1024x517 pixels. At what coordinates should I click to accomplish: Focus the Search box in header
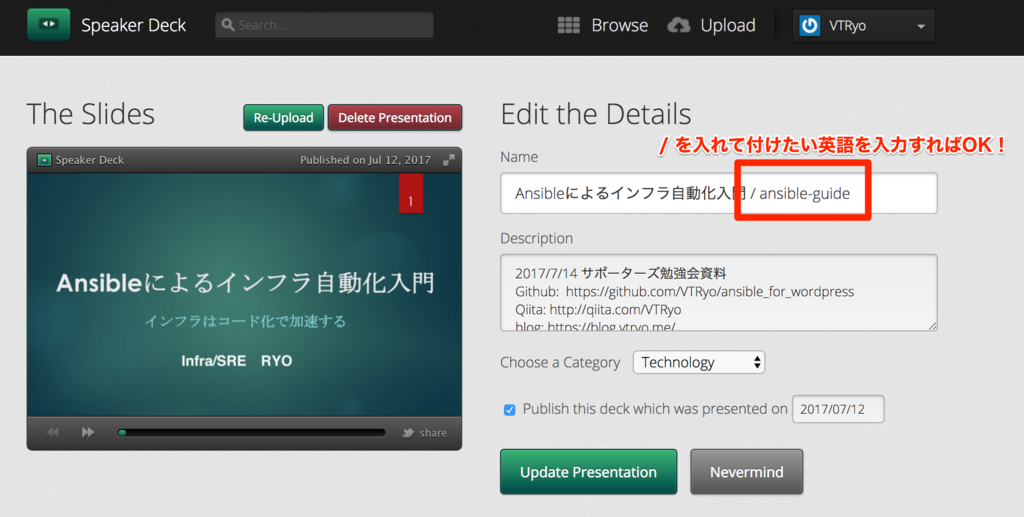(x=324, y=25)
